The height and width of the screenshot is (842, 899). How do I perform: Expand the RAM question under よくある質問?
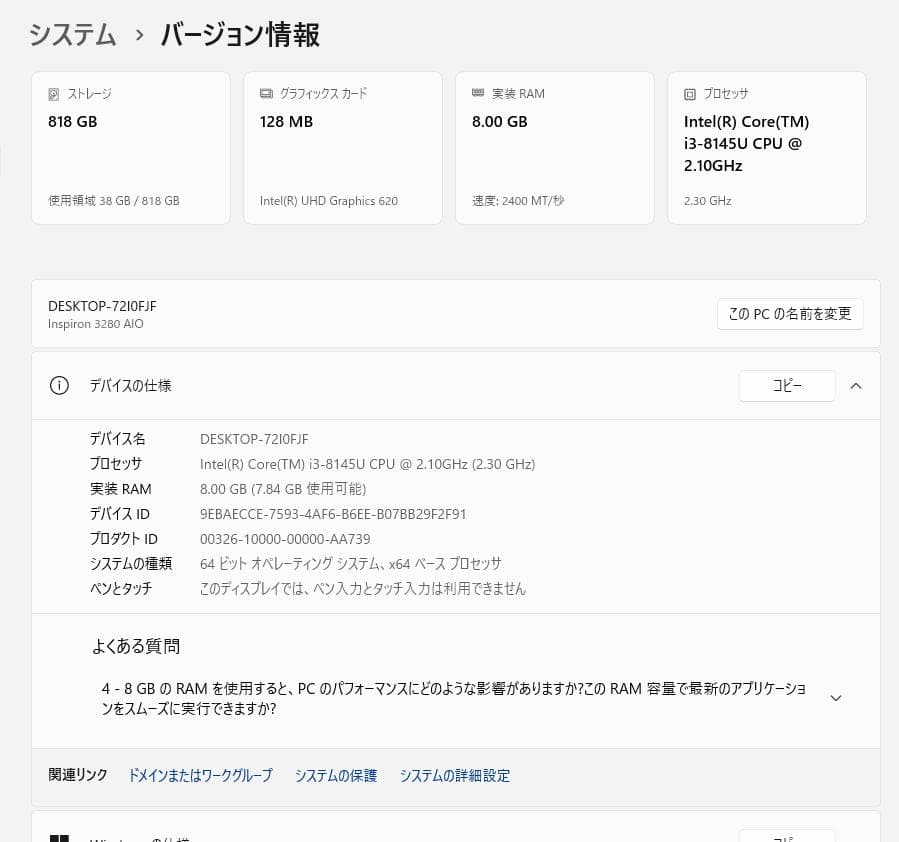(x=836, y=697)
